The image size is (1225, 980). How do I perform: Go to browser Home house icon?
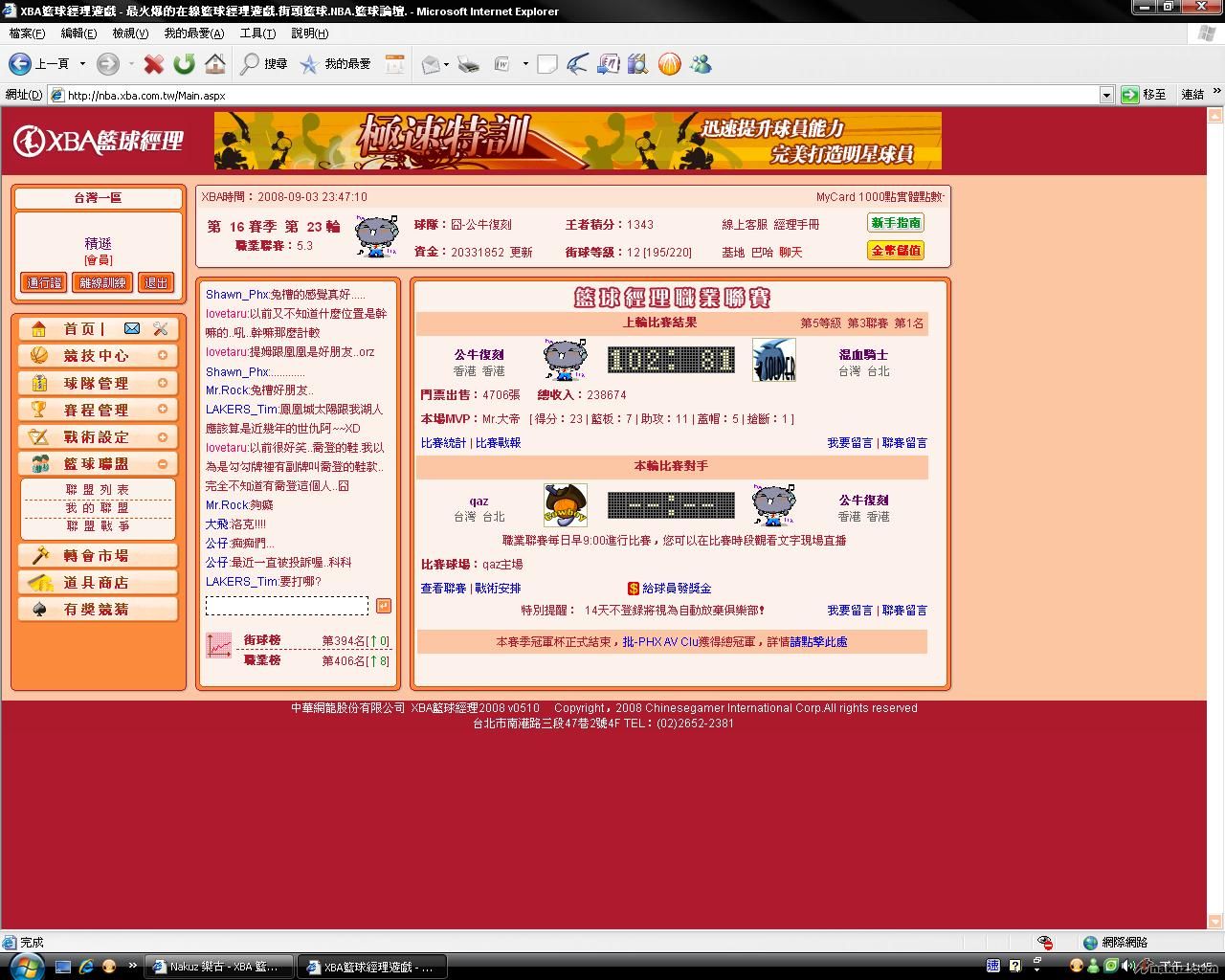[215, 64]
